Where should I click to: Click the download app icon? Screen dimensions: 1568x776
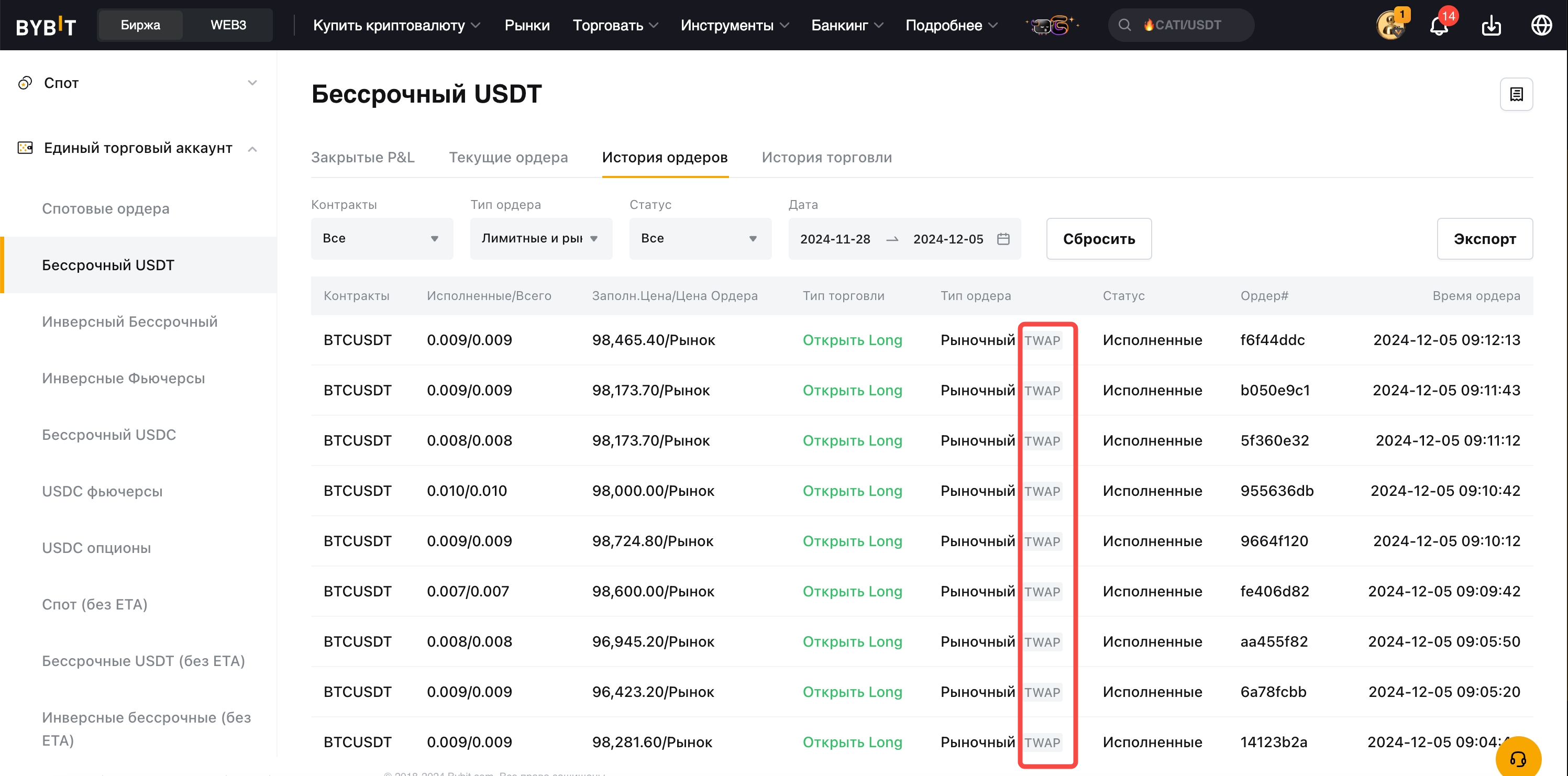coord(1490,26)
